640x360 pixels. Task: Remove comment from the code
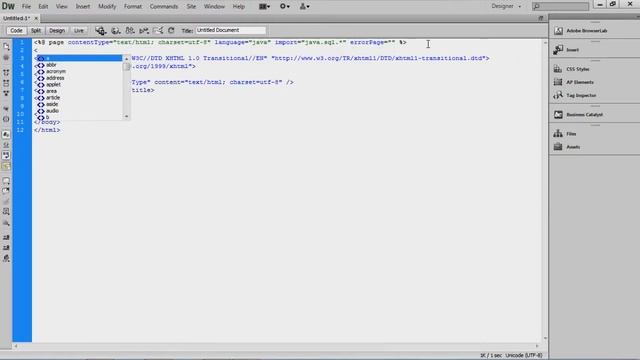tap(6, 191)
